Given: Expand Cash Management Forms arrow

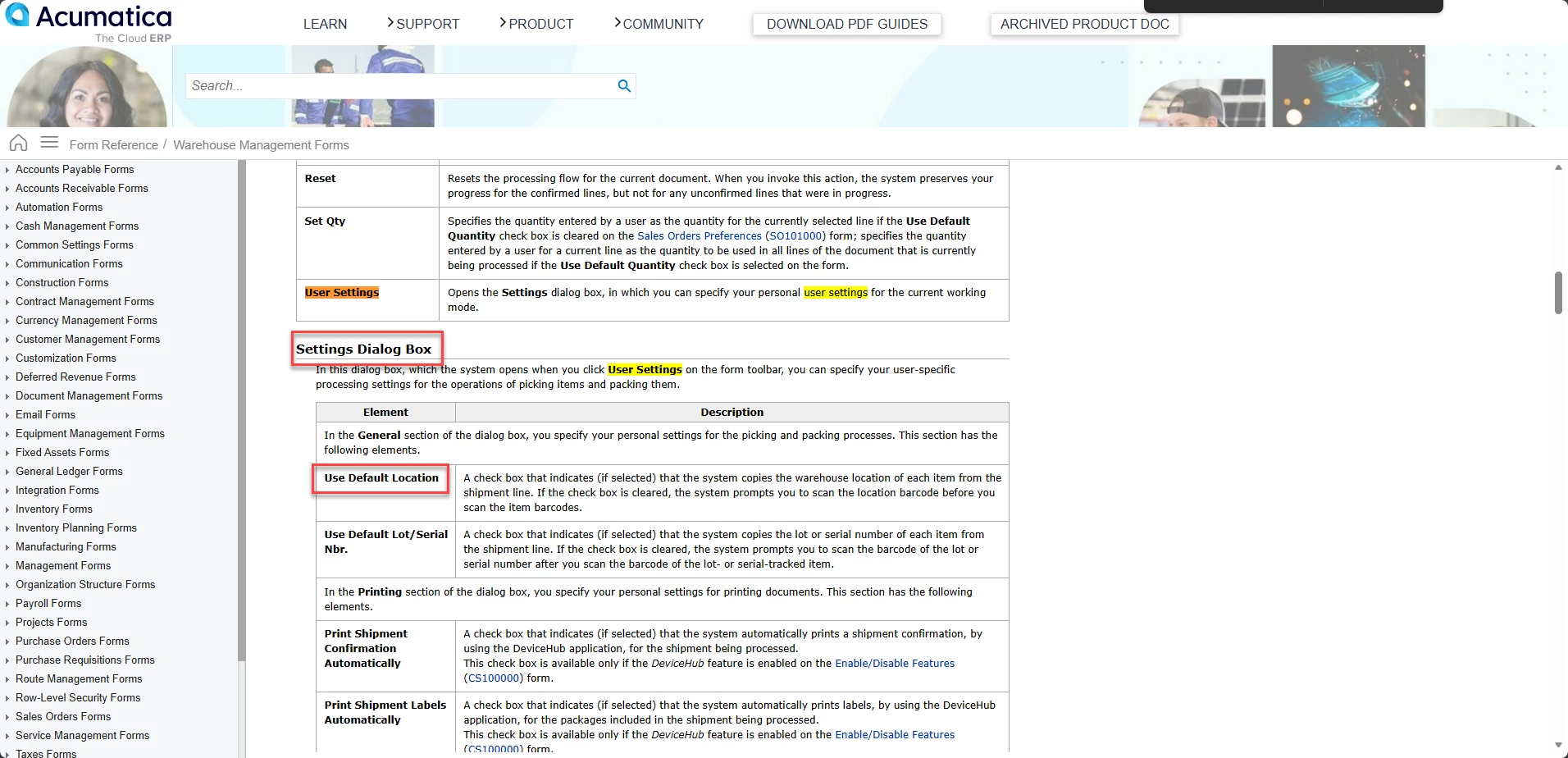Looking at the screenshot, I should click(7, 226).
